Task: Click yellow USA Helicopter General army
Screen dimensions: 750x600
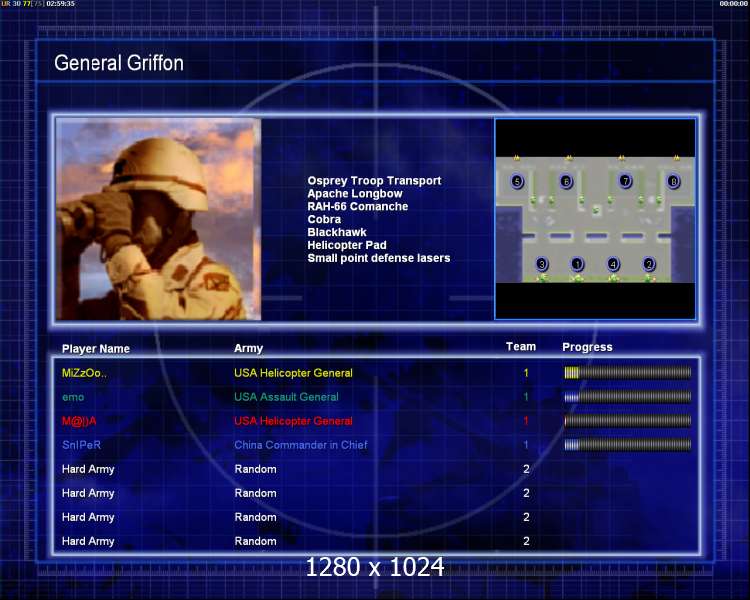Action: coord(293,373)
